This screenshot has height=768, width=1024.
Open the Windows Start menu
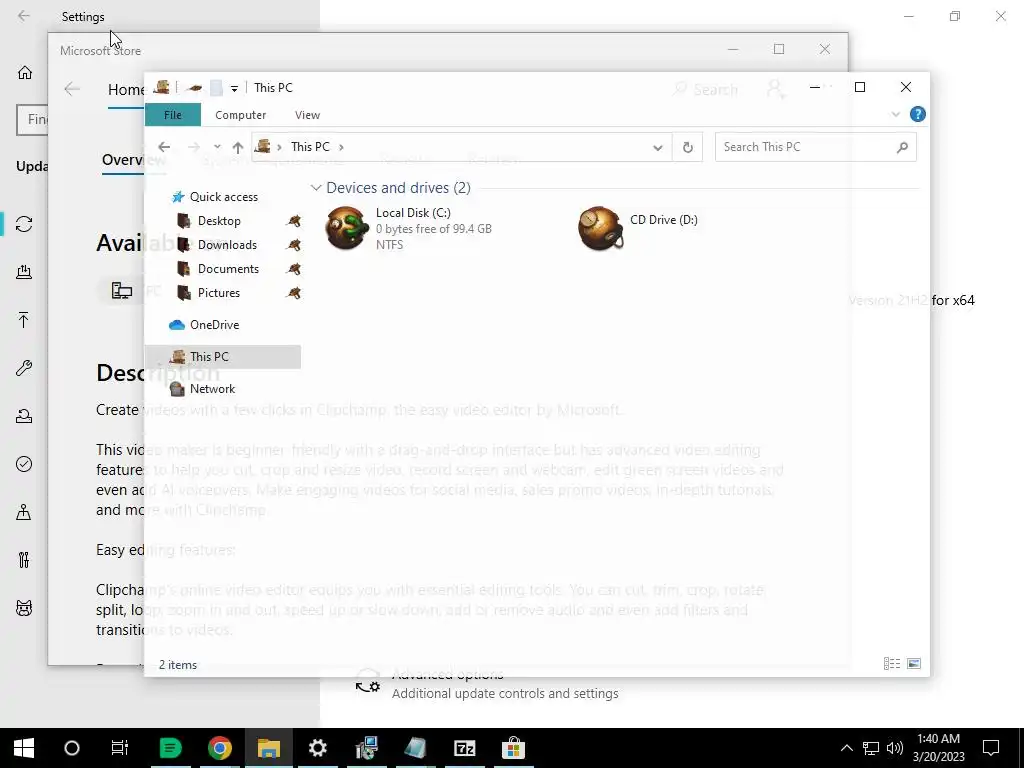coord(24,748)
